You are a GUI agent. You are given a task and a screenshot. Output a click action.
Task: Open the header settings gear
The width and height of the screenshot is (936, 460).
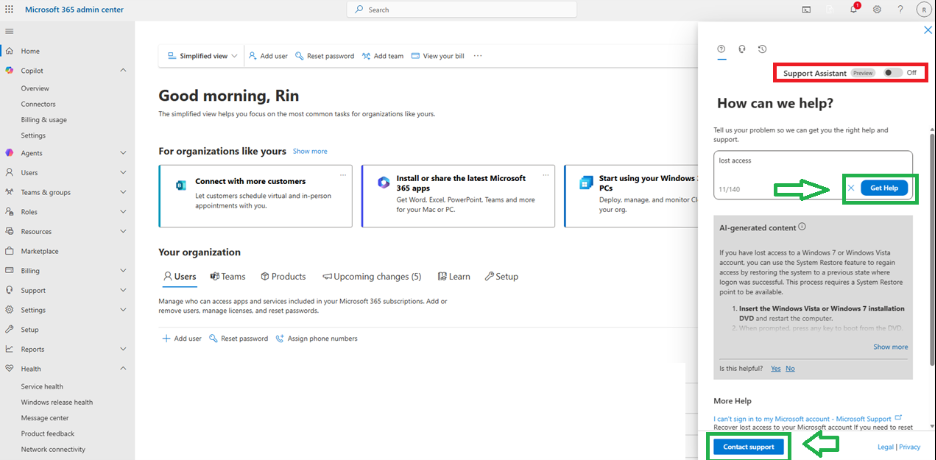(x=877, y=10)
